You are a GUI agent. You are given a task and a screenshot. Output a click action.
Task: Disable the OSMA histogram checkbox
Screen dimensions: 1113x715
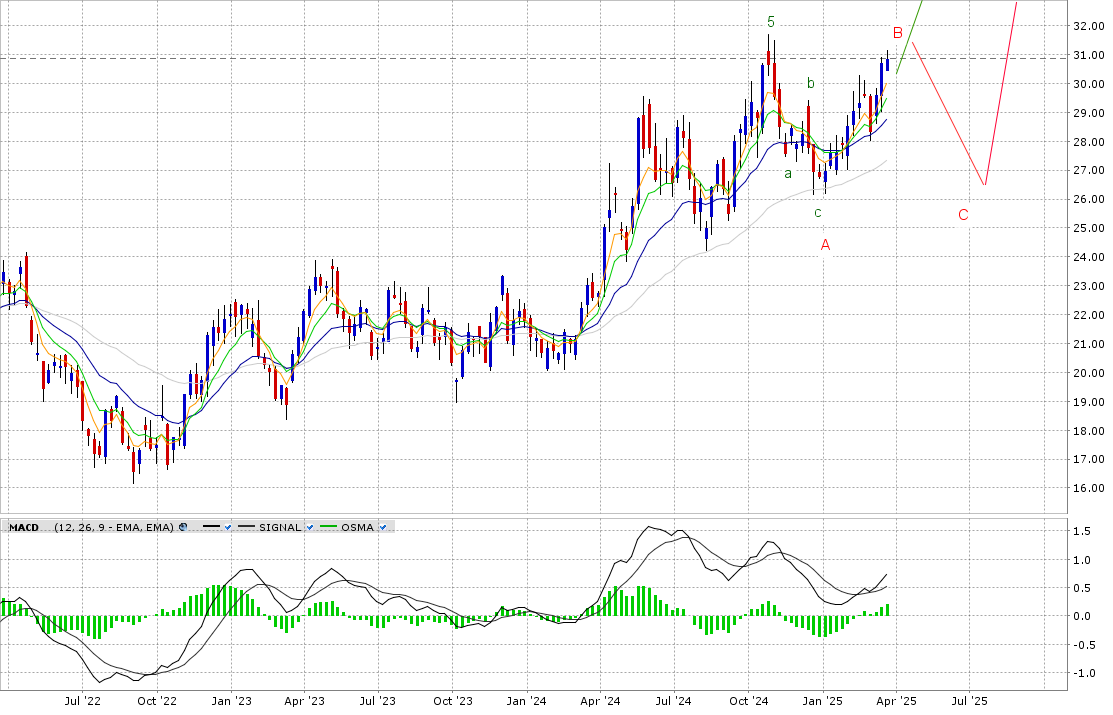[x=384, y=527]
